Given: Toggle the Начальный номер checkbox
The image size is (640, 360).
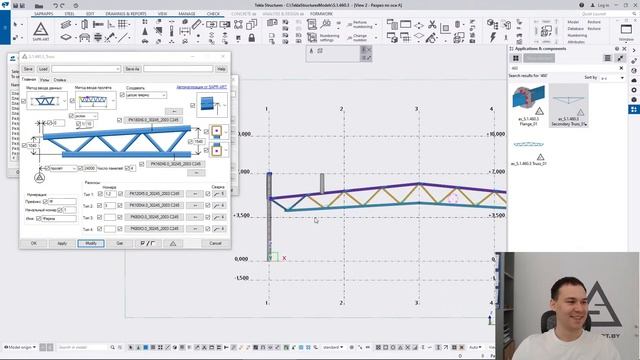Looking at the screenshot, I should pyautogui.click(x=60, y=210).
